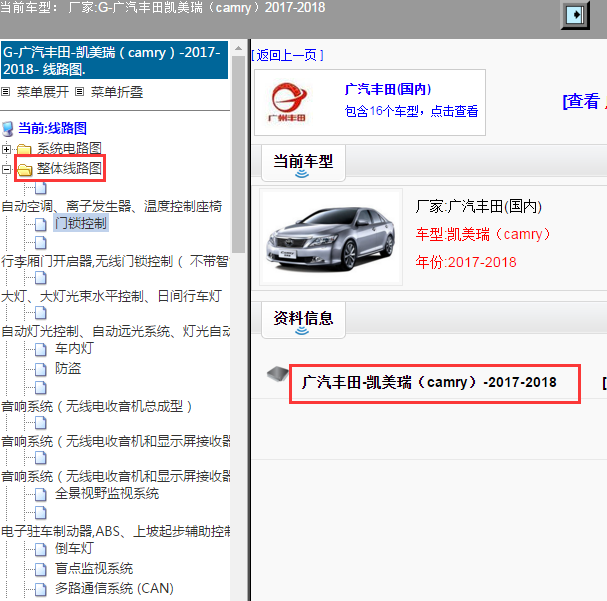Click the 厂家:广汽丰田(国内) text
Screen dimensions: 607x601
(478, 206)
